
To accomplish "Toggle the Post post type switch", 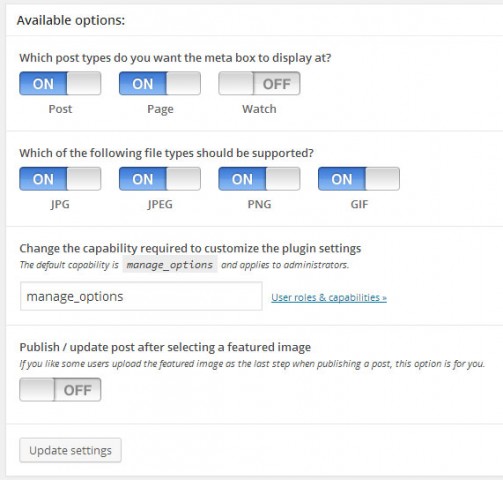I will coord(60,83).
